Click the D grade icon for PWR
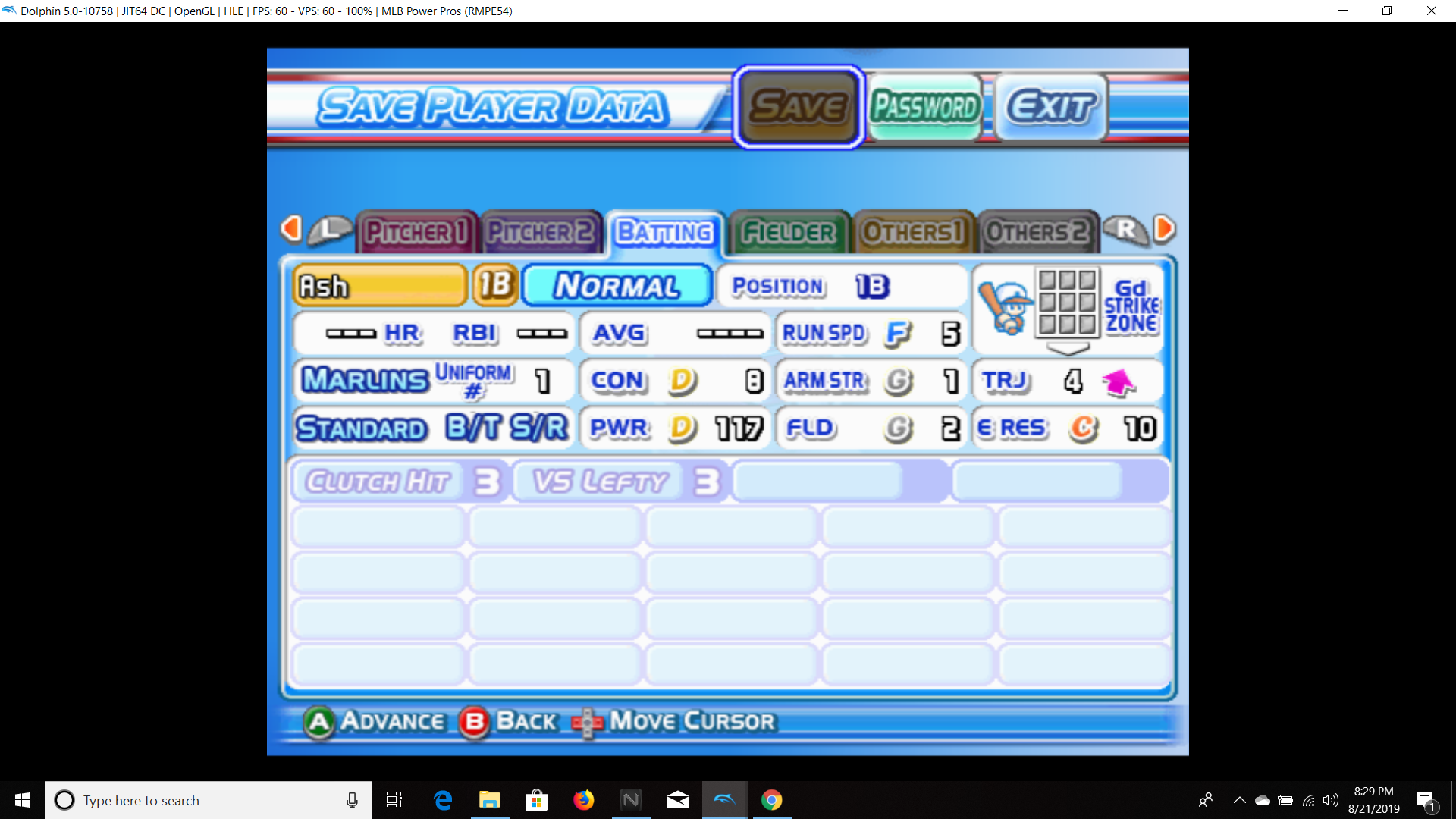Image resolution: width=1456 pixels, height=819 pixels. 682,428
